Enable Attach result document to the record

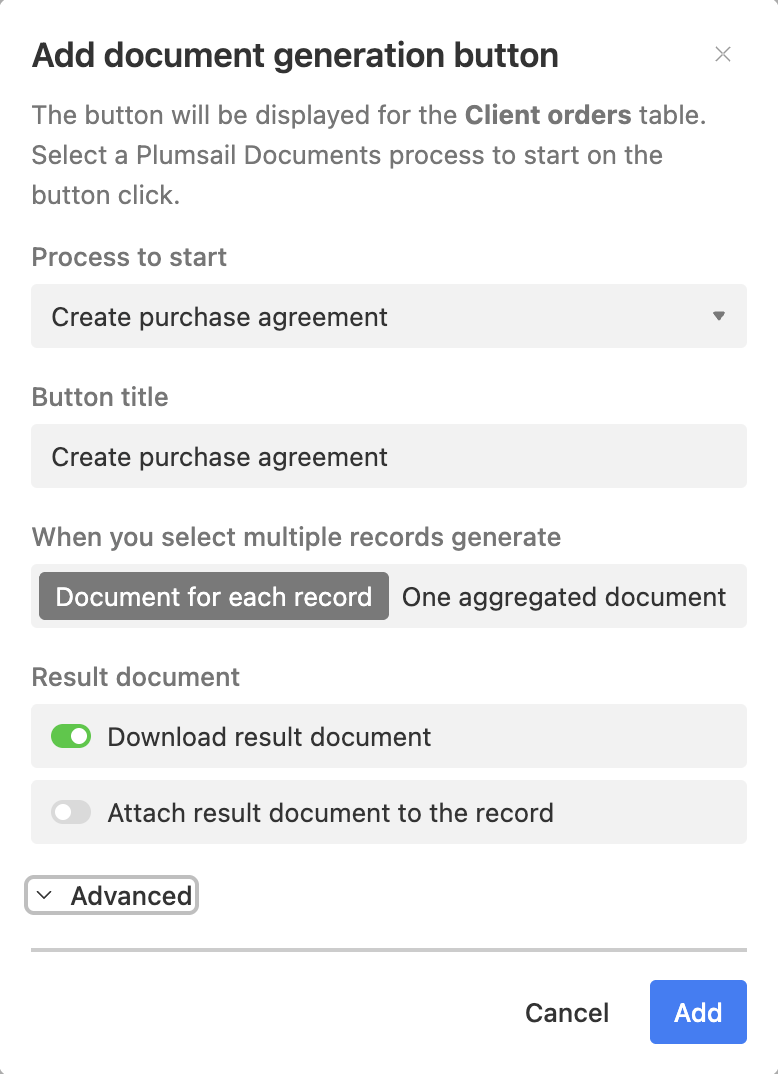[71, 812]
